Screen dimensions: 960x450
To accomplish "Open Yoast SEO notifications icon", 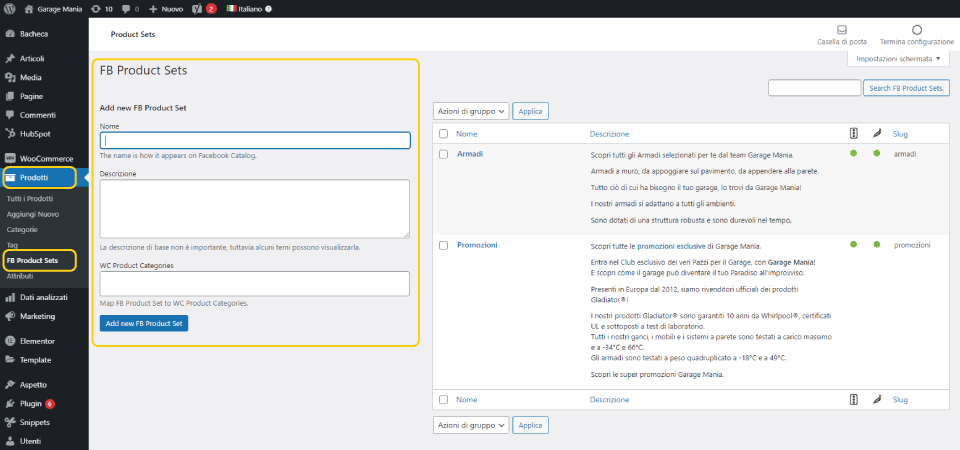I will pos(204,9).
